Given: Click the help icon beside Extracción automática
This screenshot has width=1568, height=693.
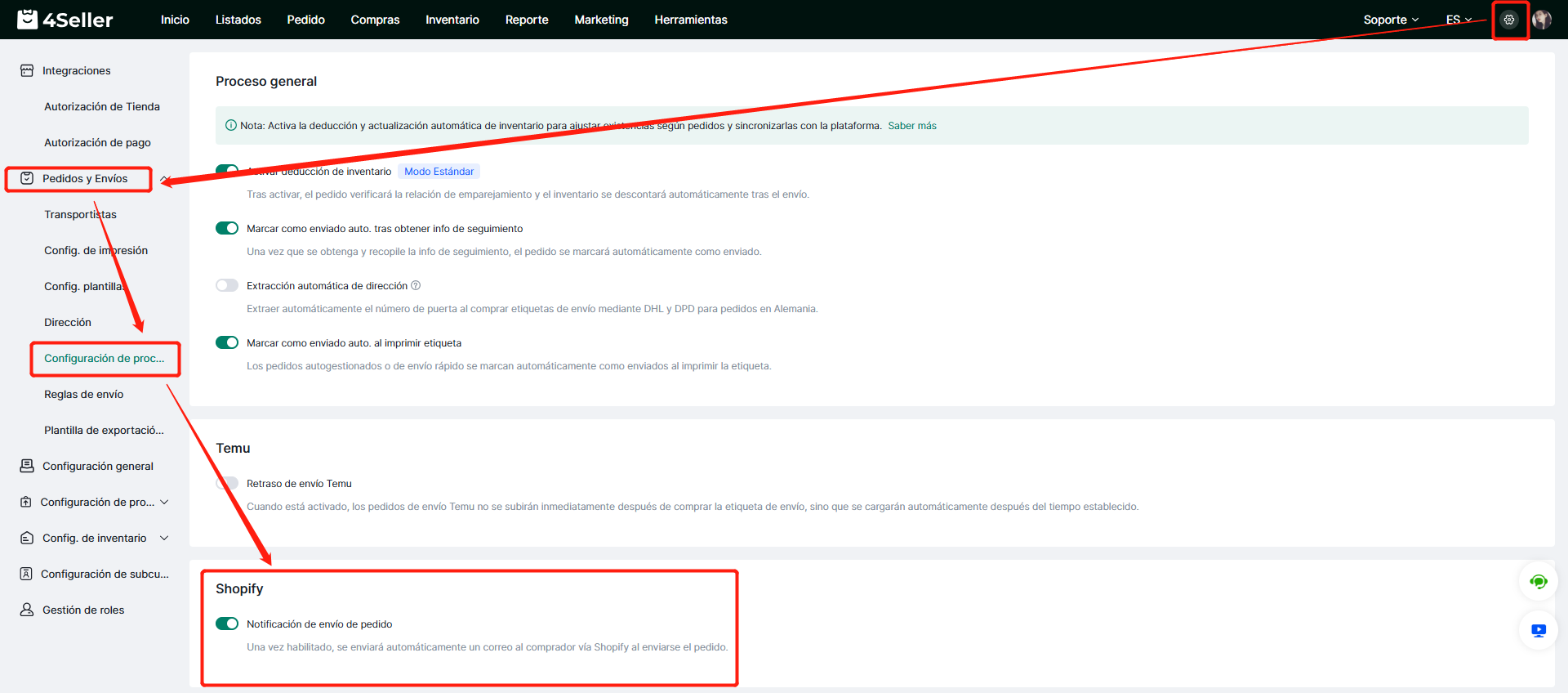Looking at the screenshot, I should (416, 285).
